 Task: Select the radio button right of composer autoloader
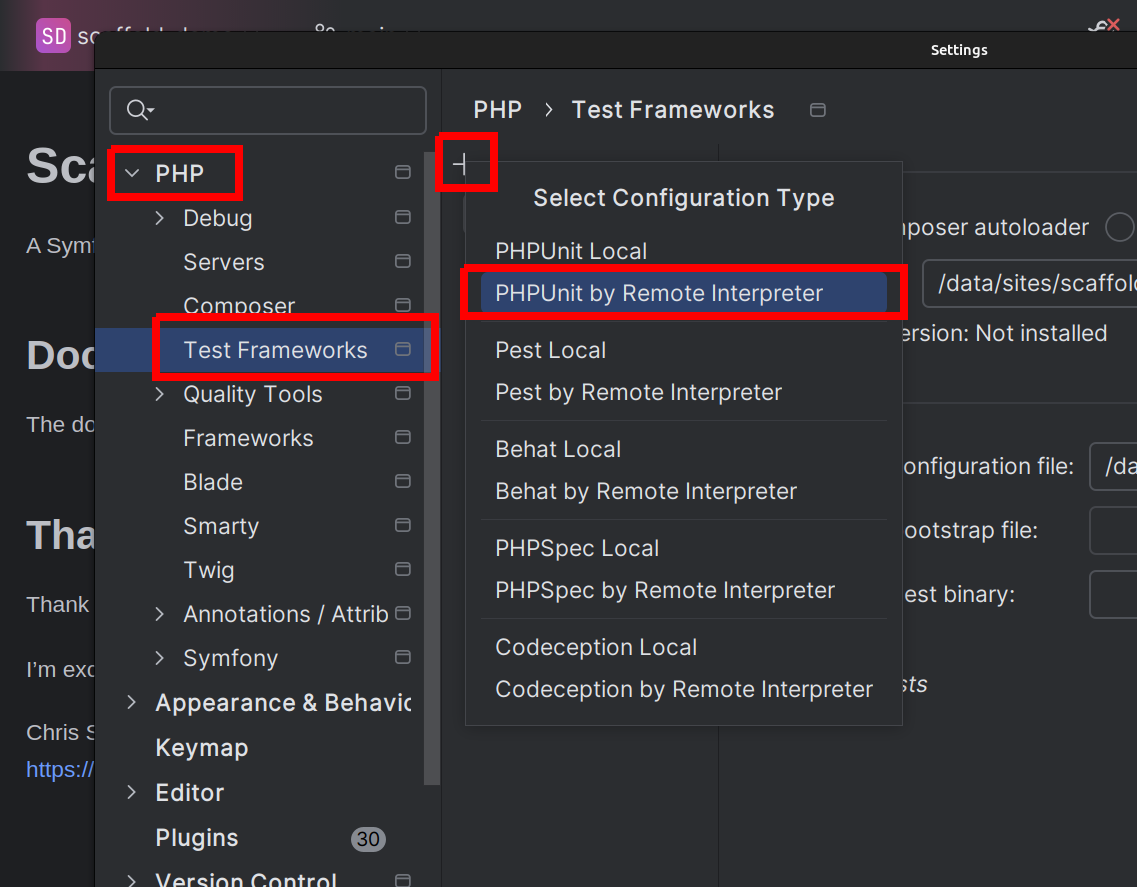[x=1119, y=228]
